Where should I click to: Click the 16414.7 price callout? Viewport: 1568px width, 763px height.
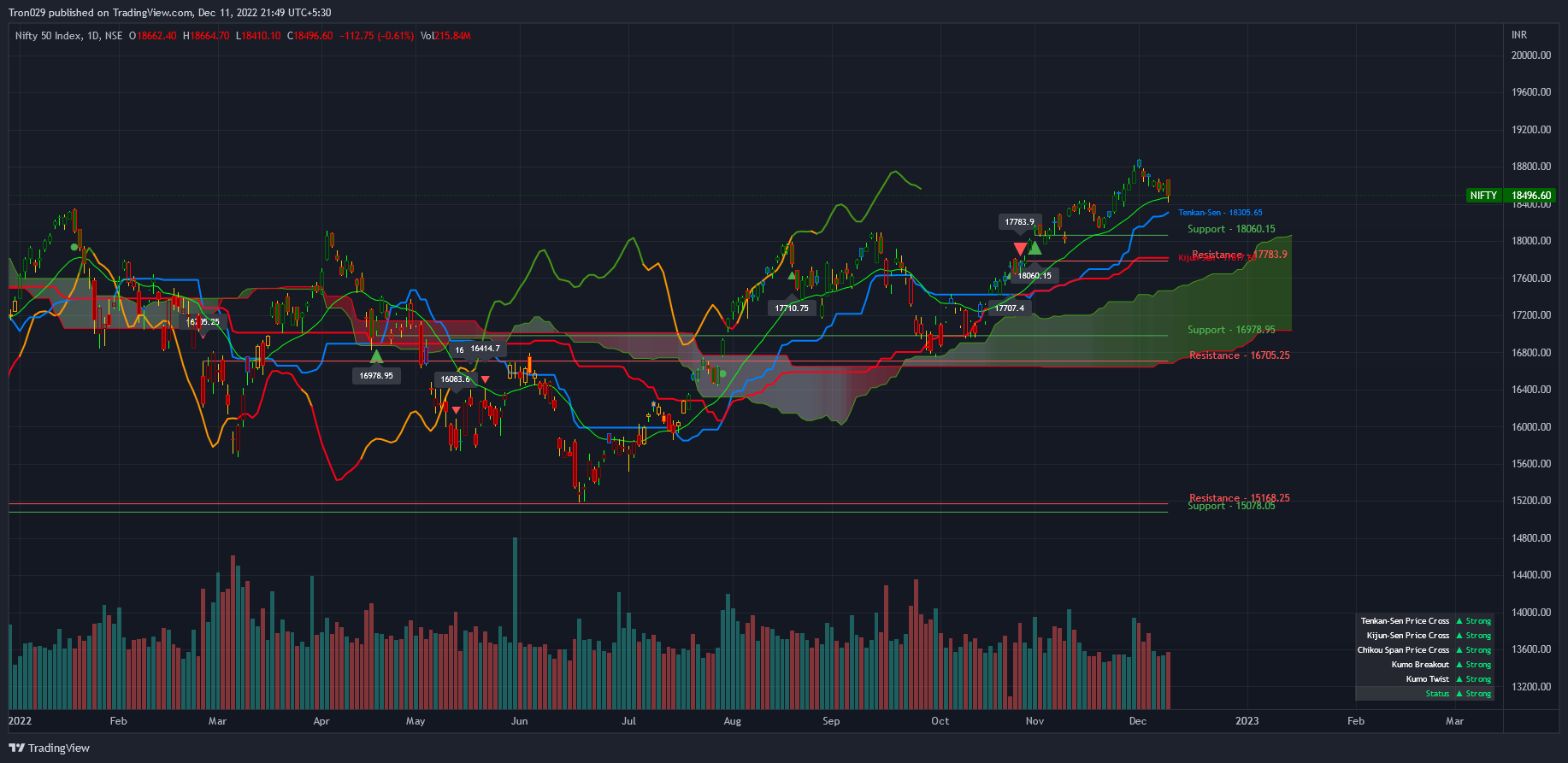point(485,349)
